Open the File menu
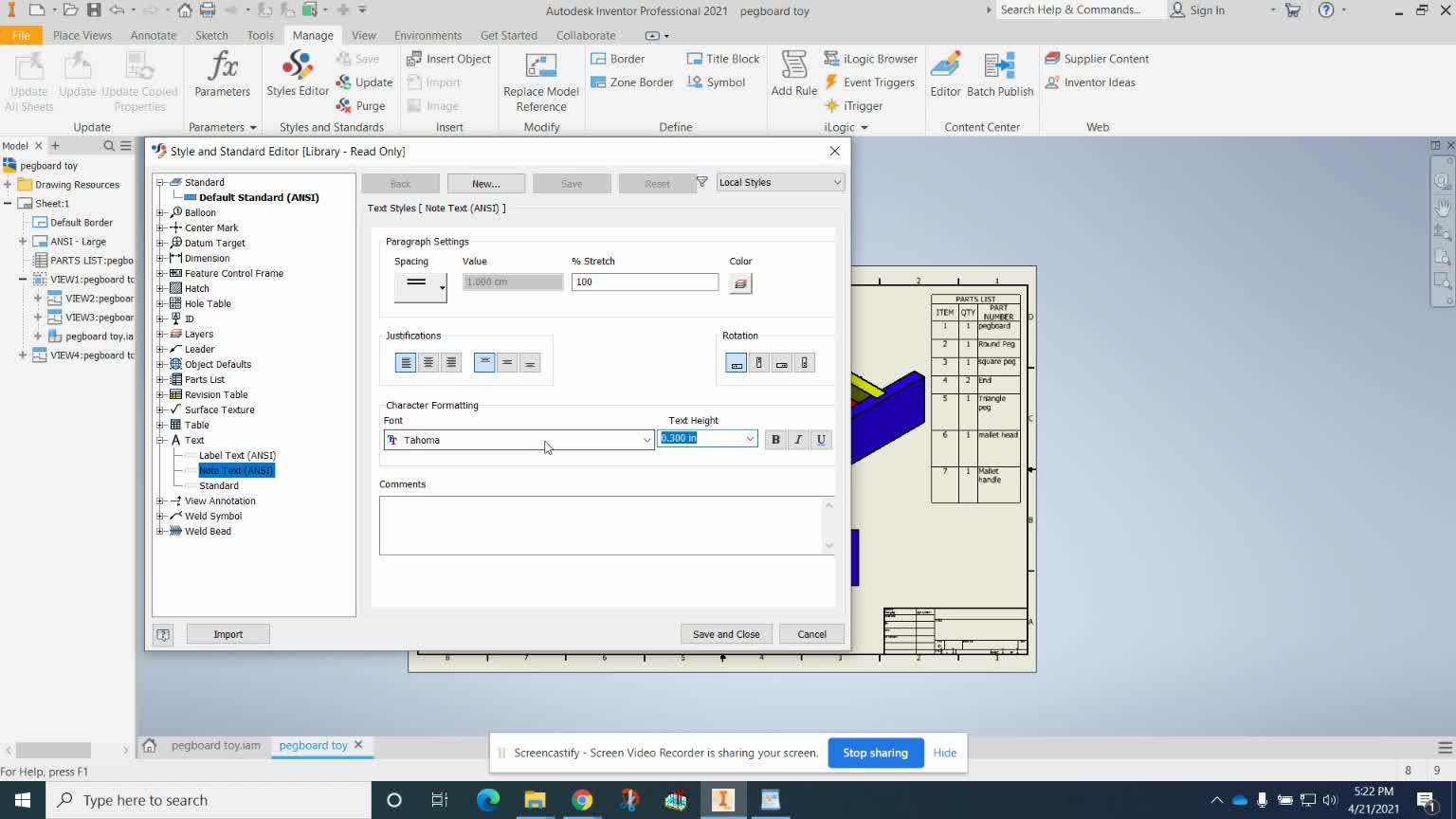Image resolution: width=1456 pixels, height=819 pixels. 21,35
